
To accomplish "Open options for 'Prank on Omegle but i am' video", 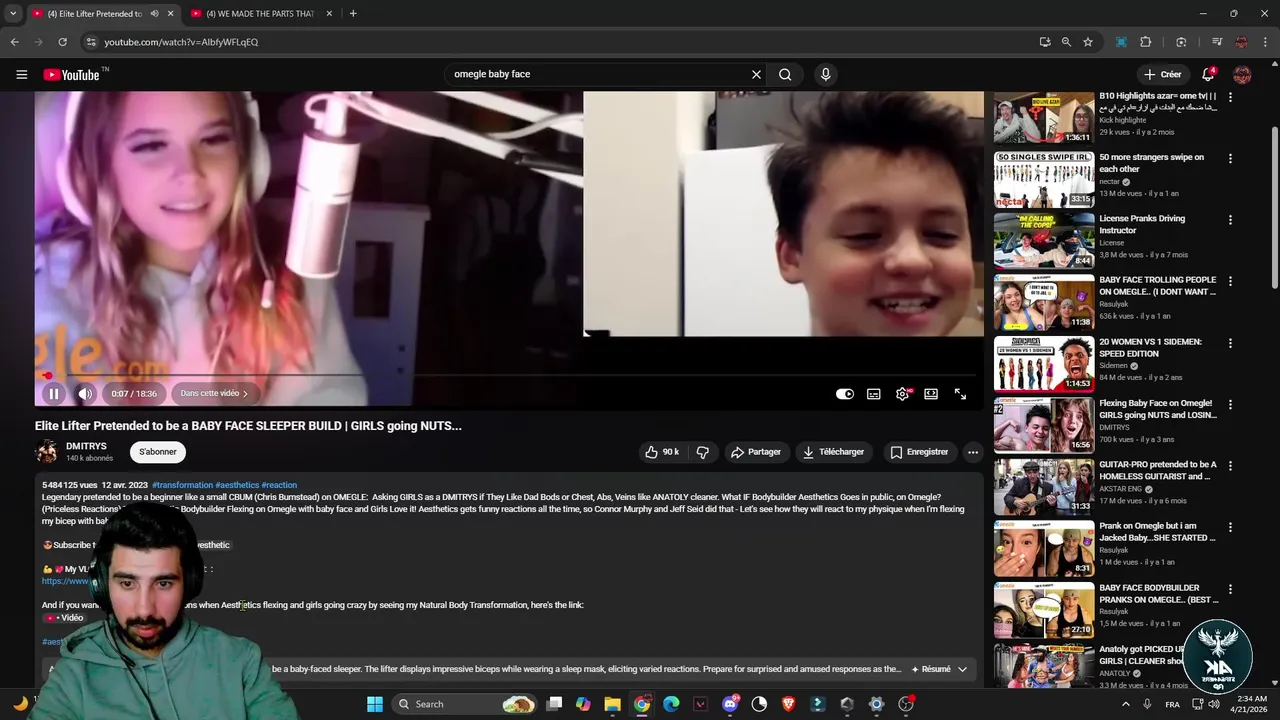I will (1230, 527).
